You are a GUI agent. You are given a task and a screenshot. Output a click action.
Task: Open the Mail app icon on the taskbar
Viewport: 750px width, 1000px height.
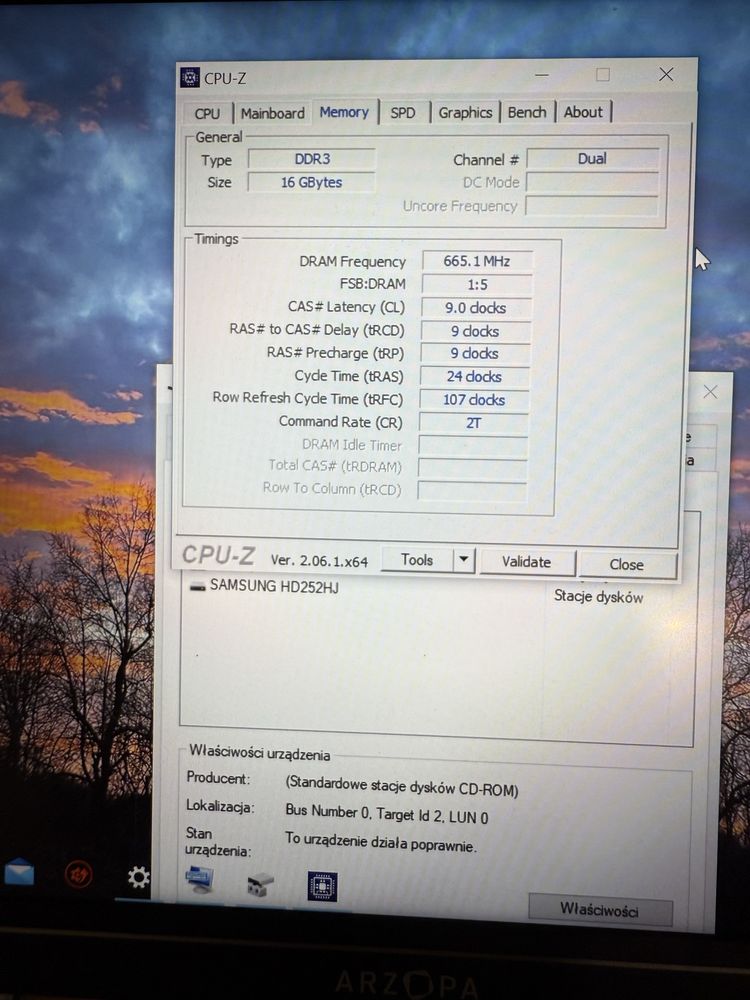point(19,871)
